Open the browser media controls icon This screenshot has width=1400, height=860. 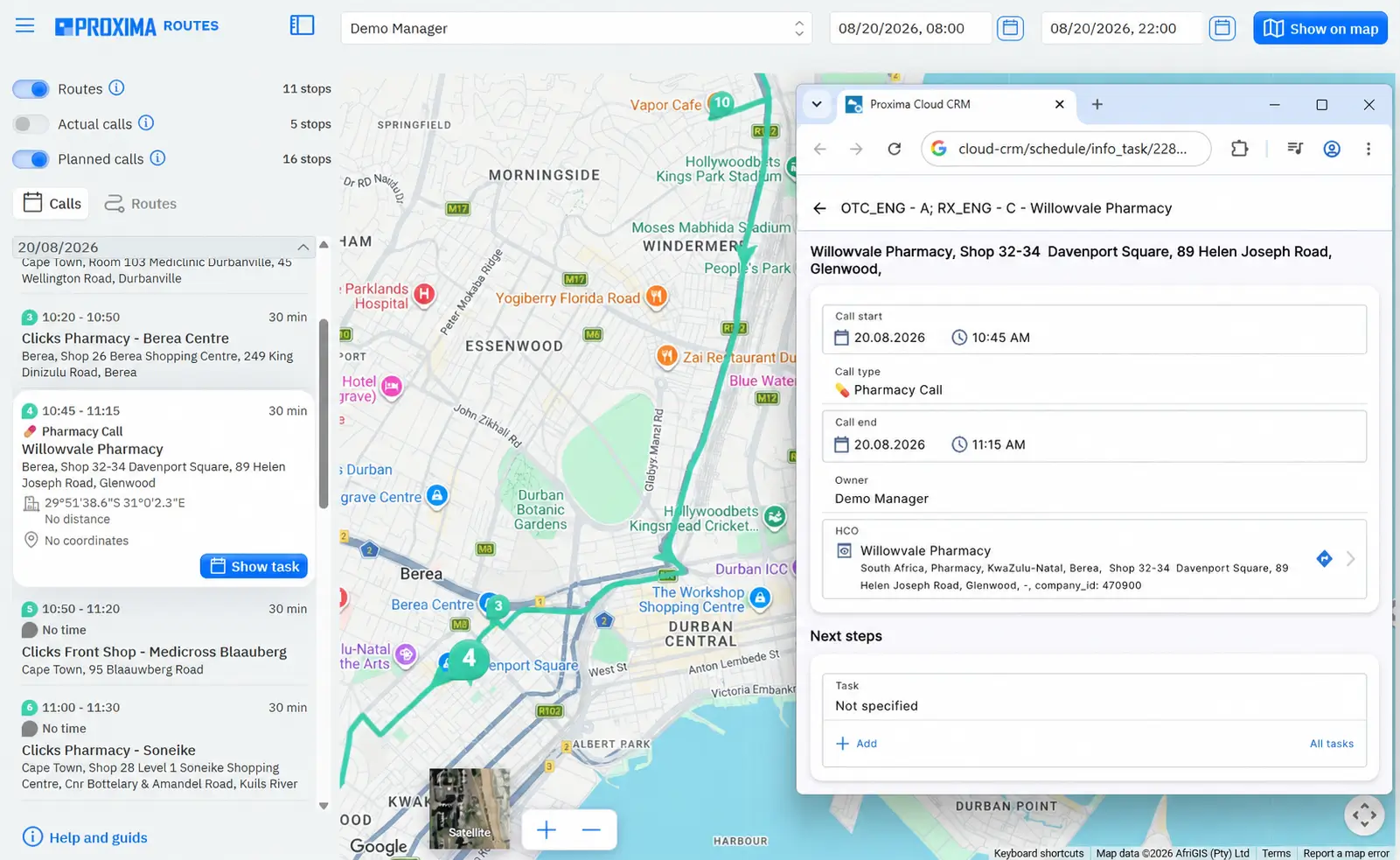coord(1295,149)
